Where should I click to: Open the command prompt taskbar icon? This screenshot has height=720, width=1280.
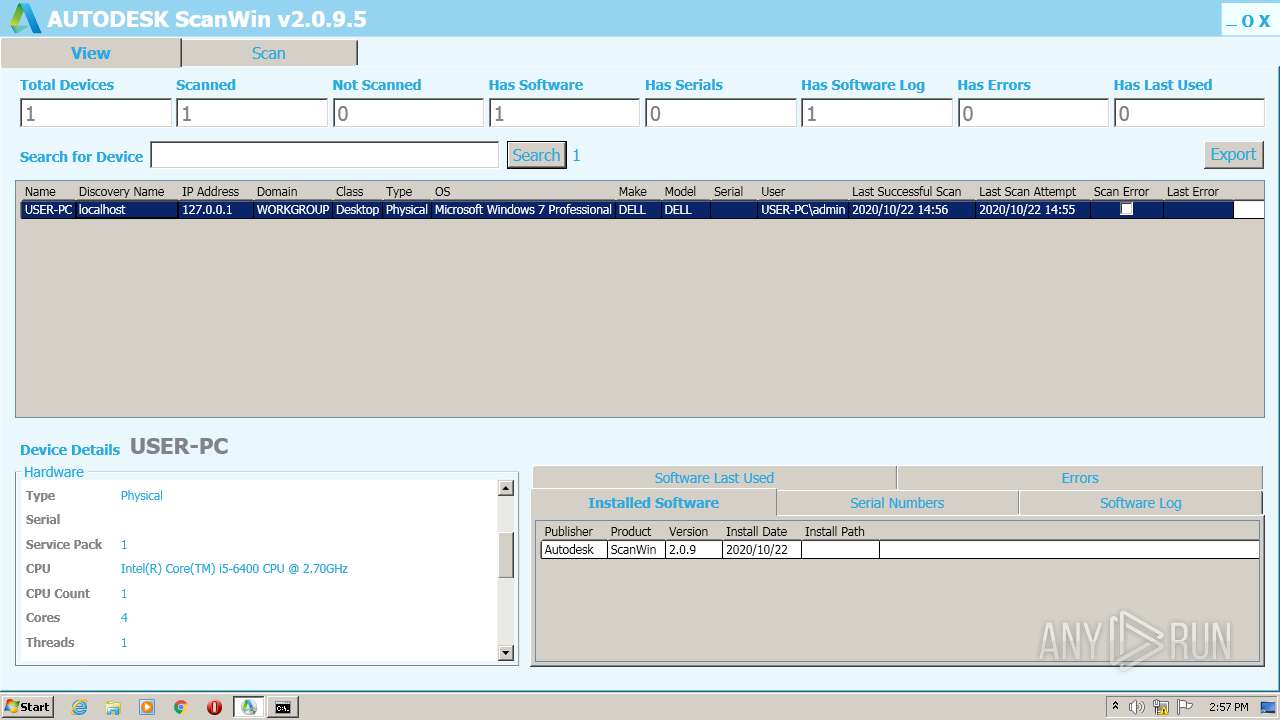[283, 707]
